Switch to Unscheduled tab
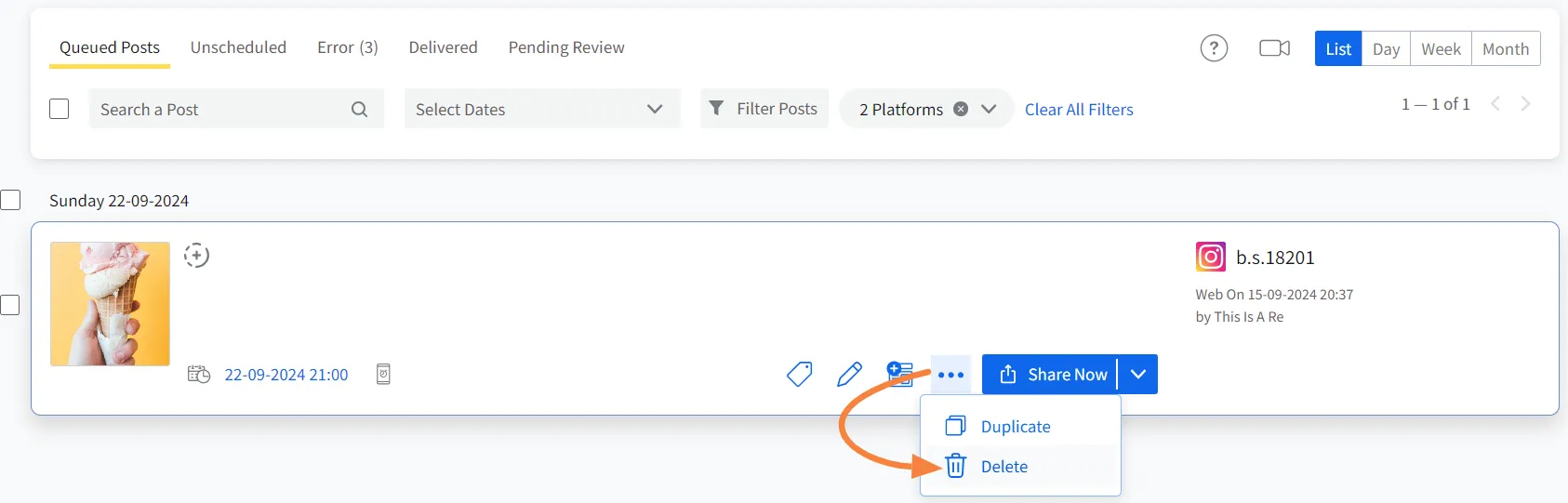The height and width of the screenshot is (503, 1568). (x=238, y=47)
